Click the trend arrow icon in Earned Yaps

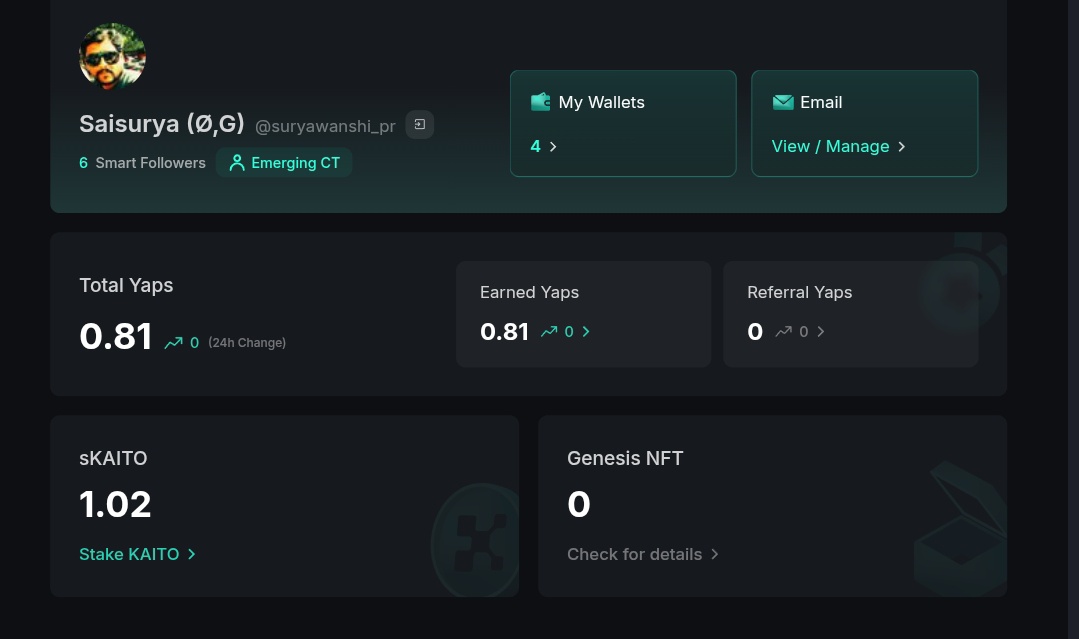point(549,332)
